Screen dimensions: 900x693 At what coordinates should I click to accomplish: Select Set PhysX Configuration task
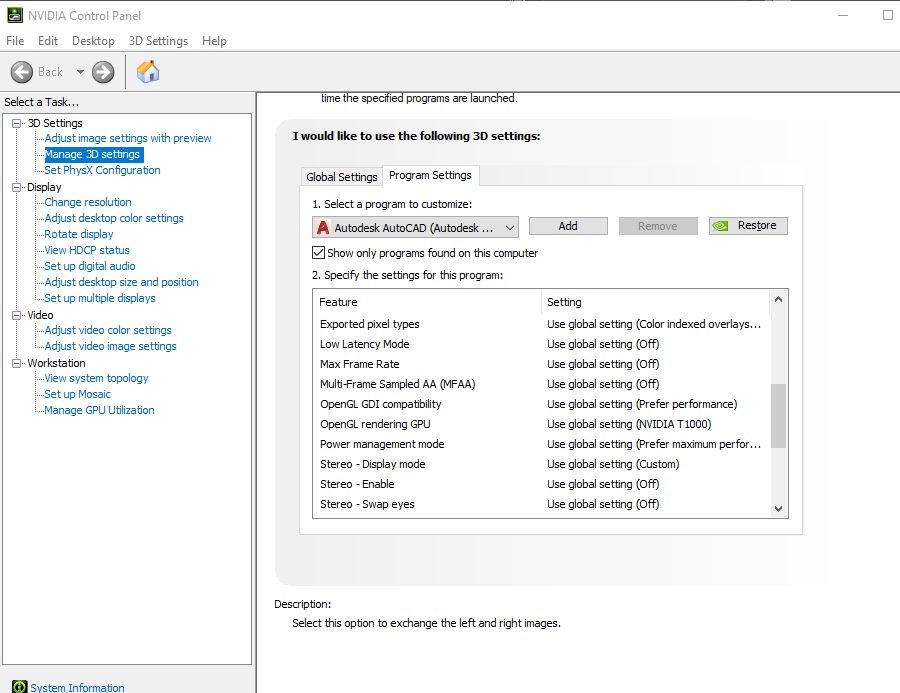(x=102, y=170)
